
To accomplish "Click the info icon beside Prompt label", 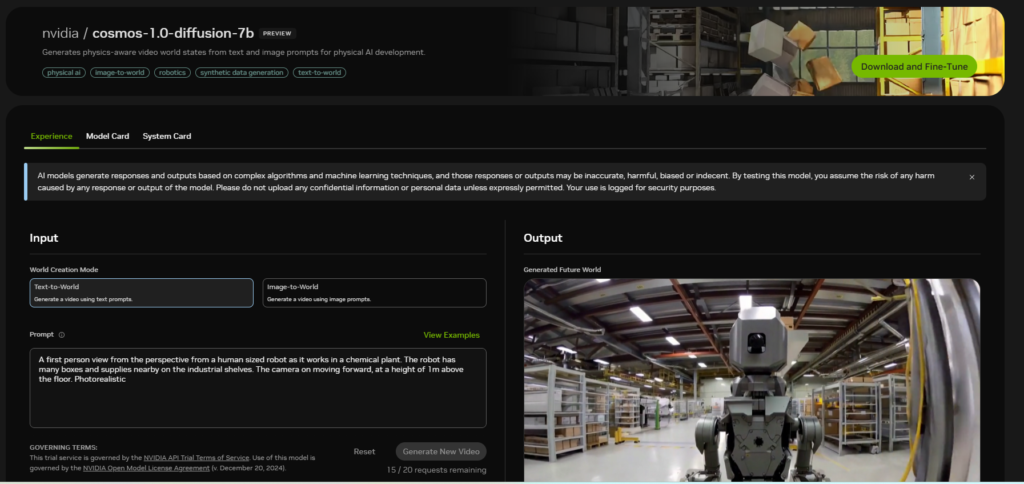I will tap(62, 335).
